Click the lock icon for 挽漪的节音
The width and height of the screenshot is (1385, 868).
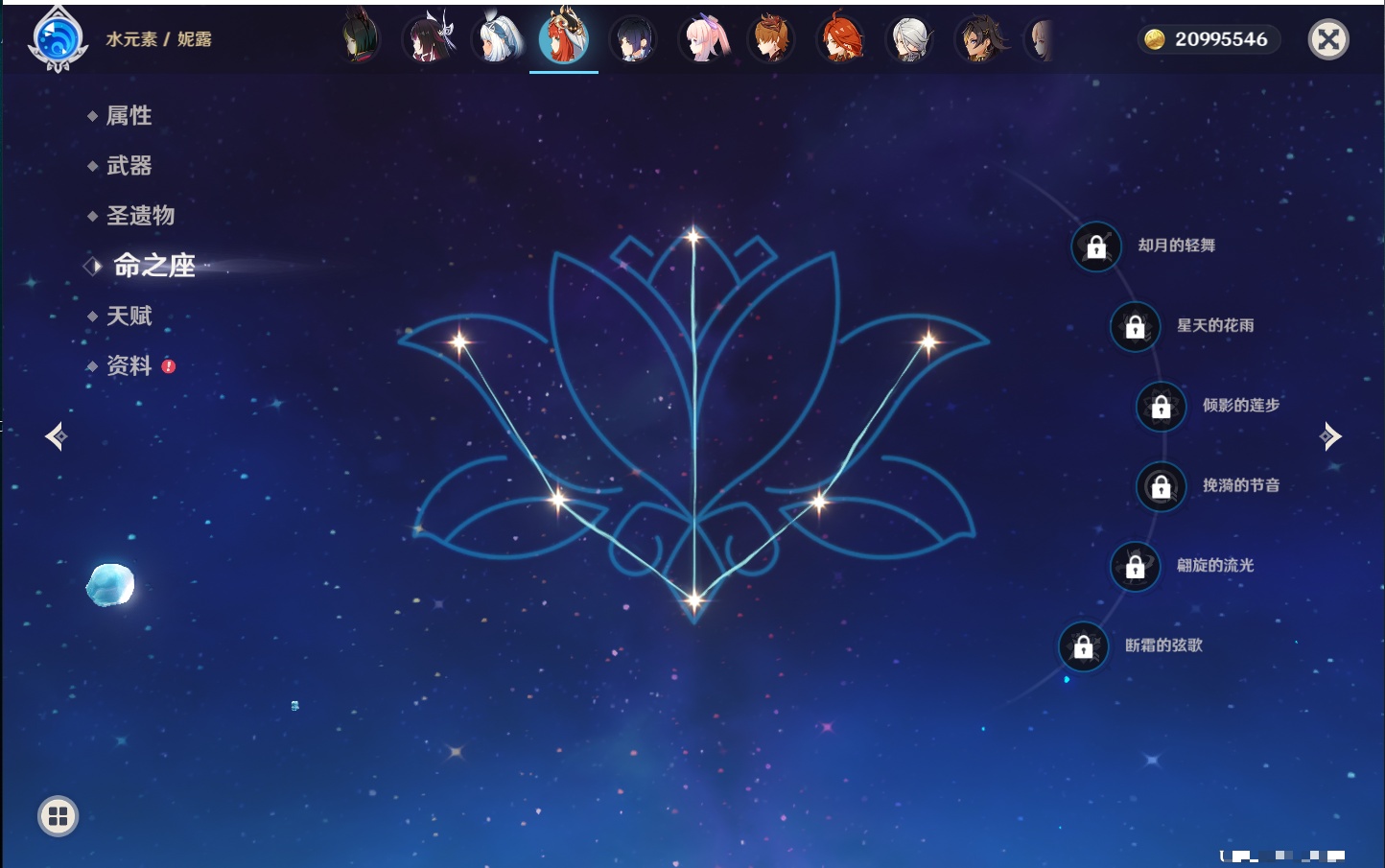point(1162,486)
